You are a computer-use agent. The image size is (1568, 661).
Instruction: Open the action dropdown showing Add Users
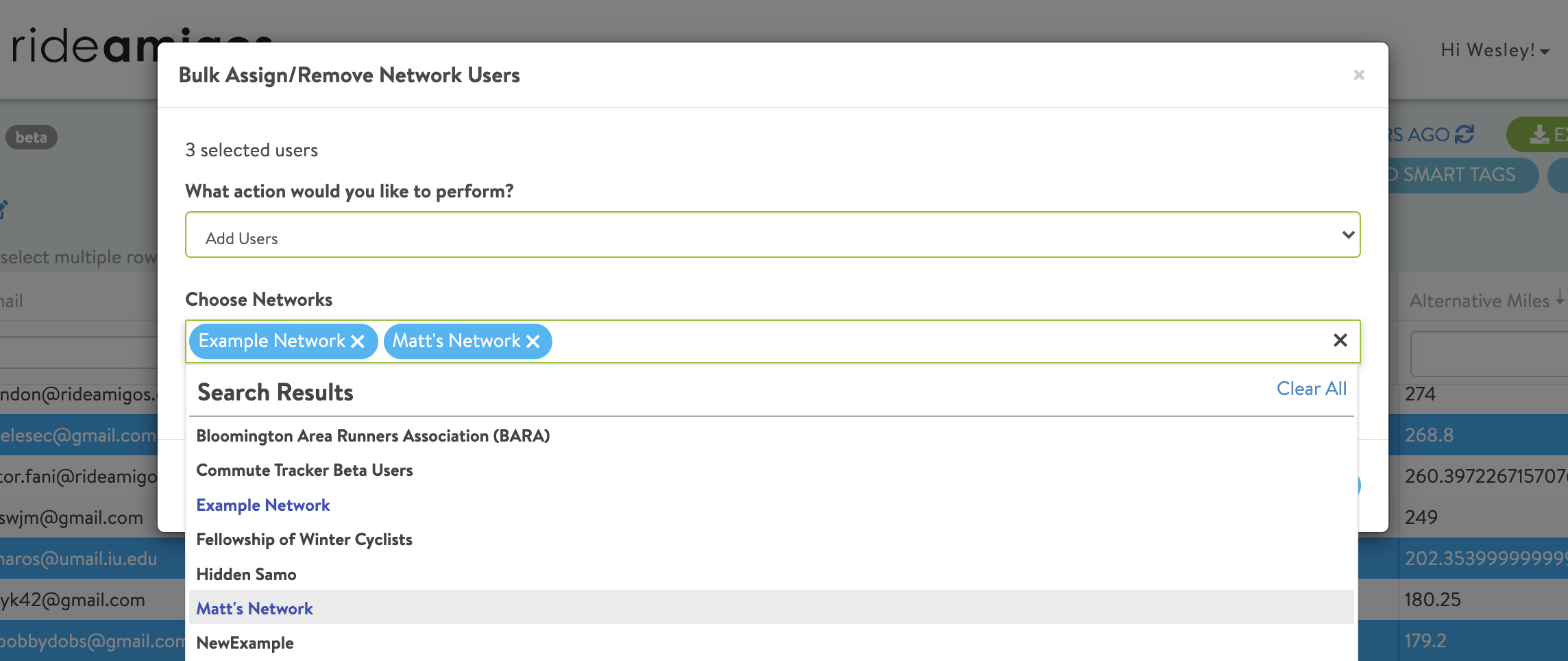coord(772,235)
